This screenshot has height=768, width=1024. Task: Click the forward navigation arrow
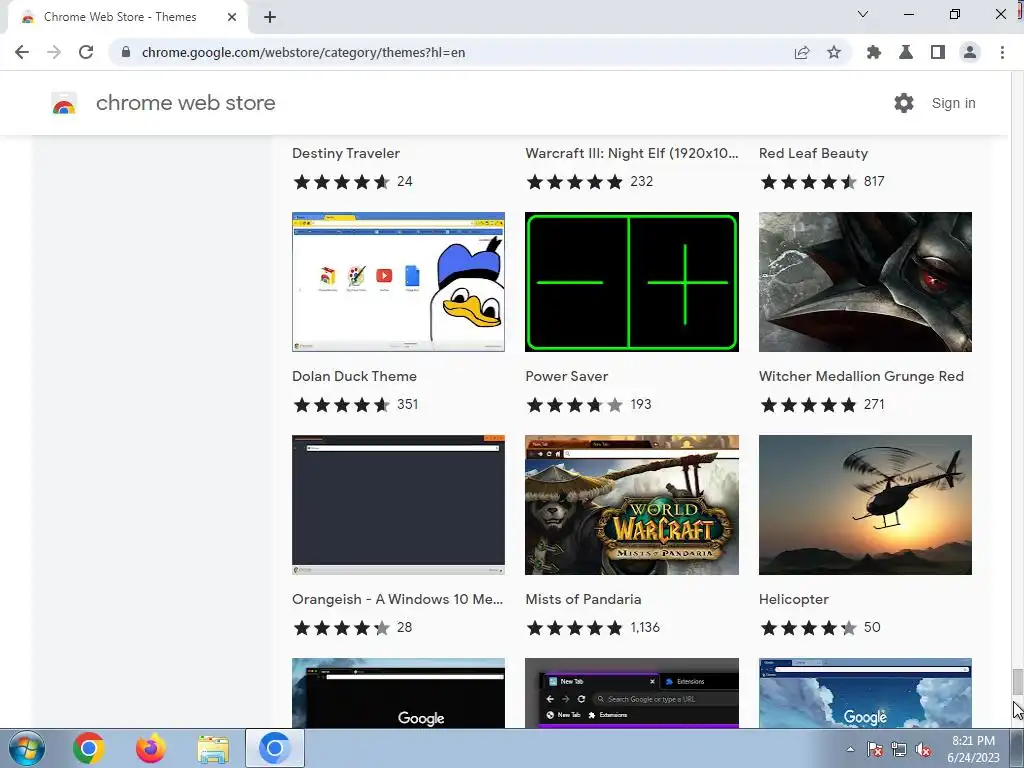pyautogui.click(x=54, y=52)
